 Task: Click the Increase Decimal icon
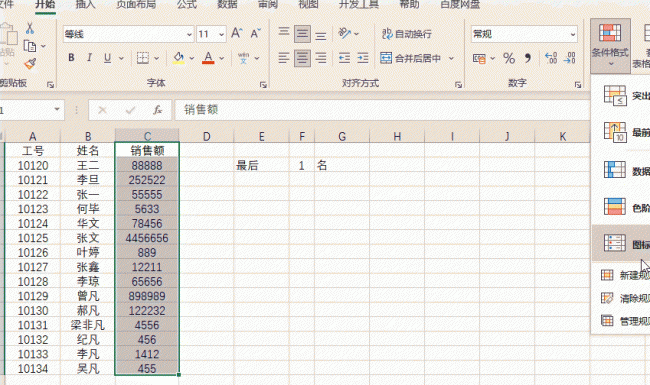[551, 58]
